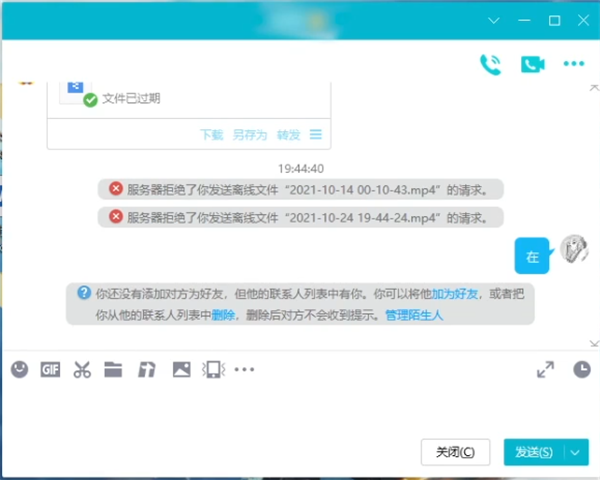
Task: Open the chat history clock icon
Action: click(581, 369)
